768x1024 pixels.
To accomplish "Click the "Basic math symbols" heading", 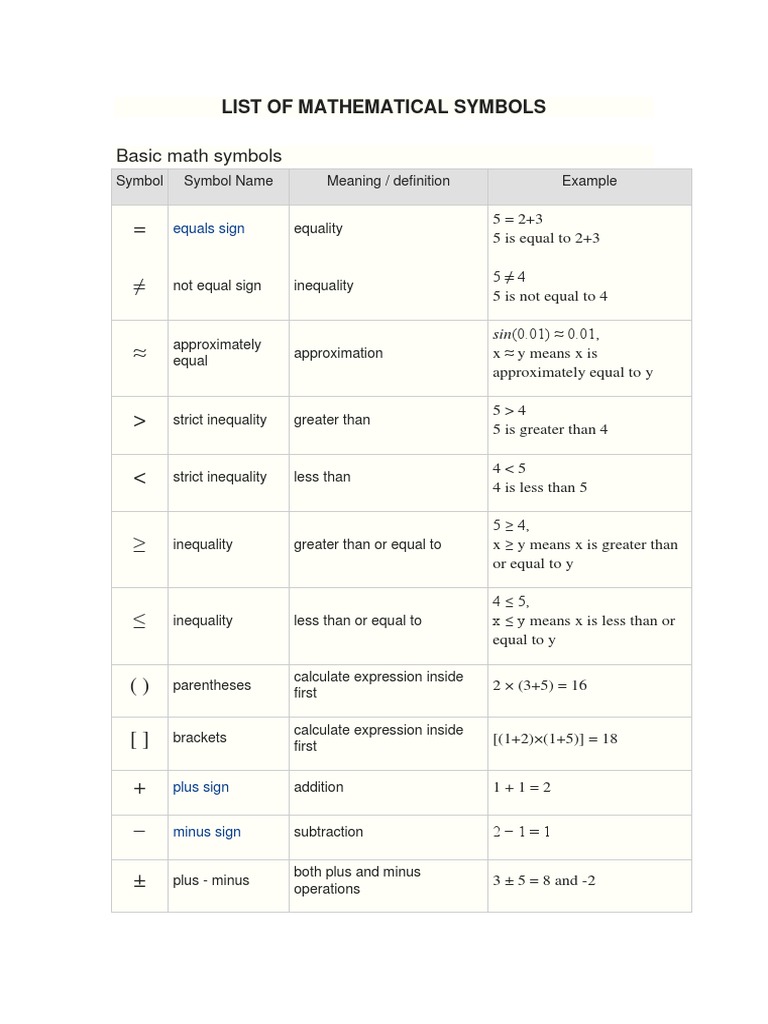I will pos(199,156).
